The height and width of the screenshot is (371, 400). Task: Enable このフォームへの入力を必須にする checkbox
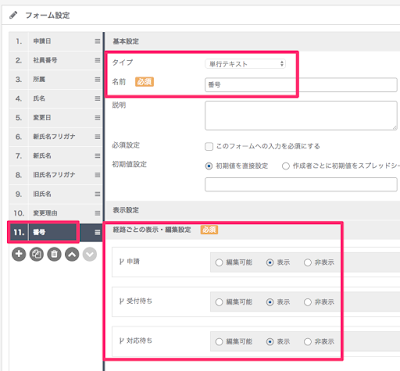pos(209,146)
